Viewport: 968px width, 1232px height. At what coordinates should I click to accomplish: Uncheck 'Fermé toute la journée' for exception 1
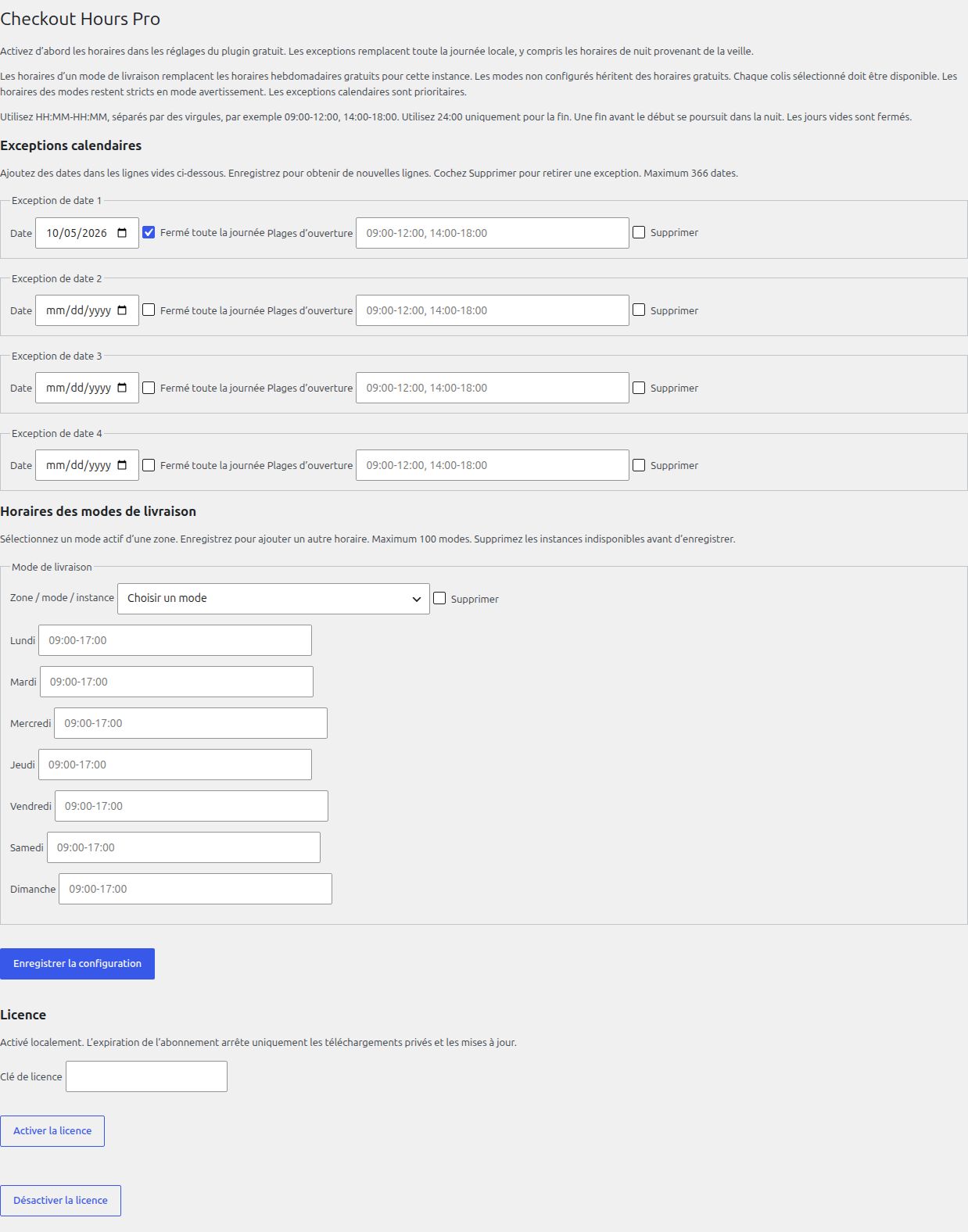point(149,232)
